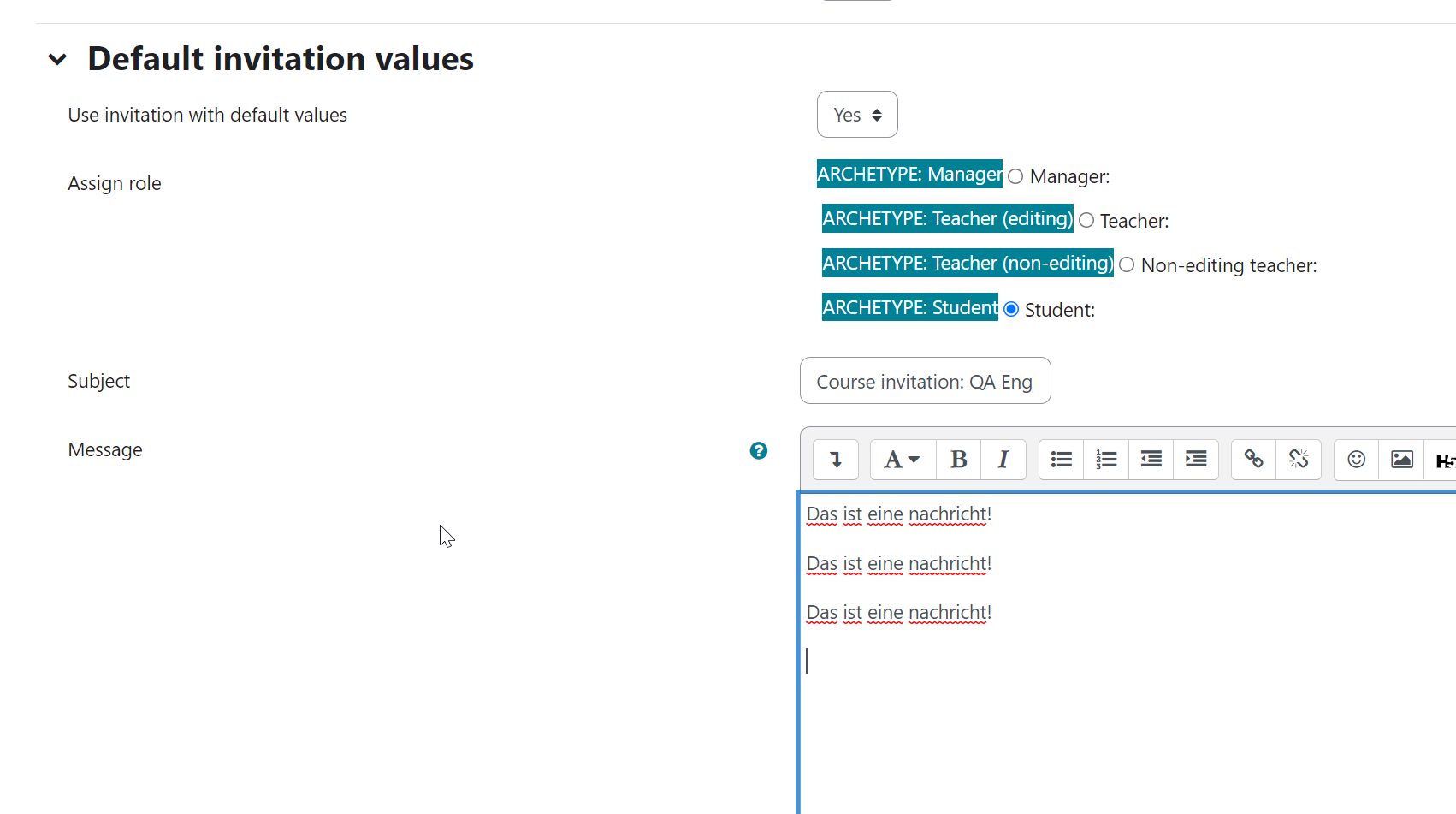
Task: Toggle italic formatting
Action: [1003, 460]
